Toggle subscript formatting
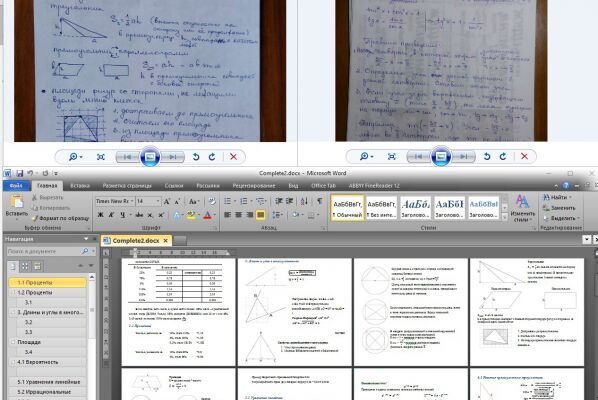Screen dimensions: 598x400 tap(150, 215)
